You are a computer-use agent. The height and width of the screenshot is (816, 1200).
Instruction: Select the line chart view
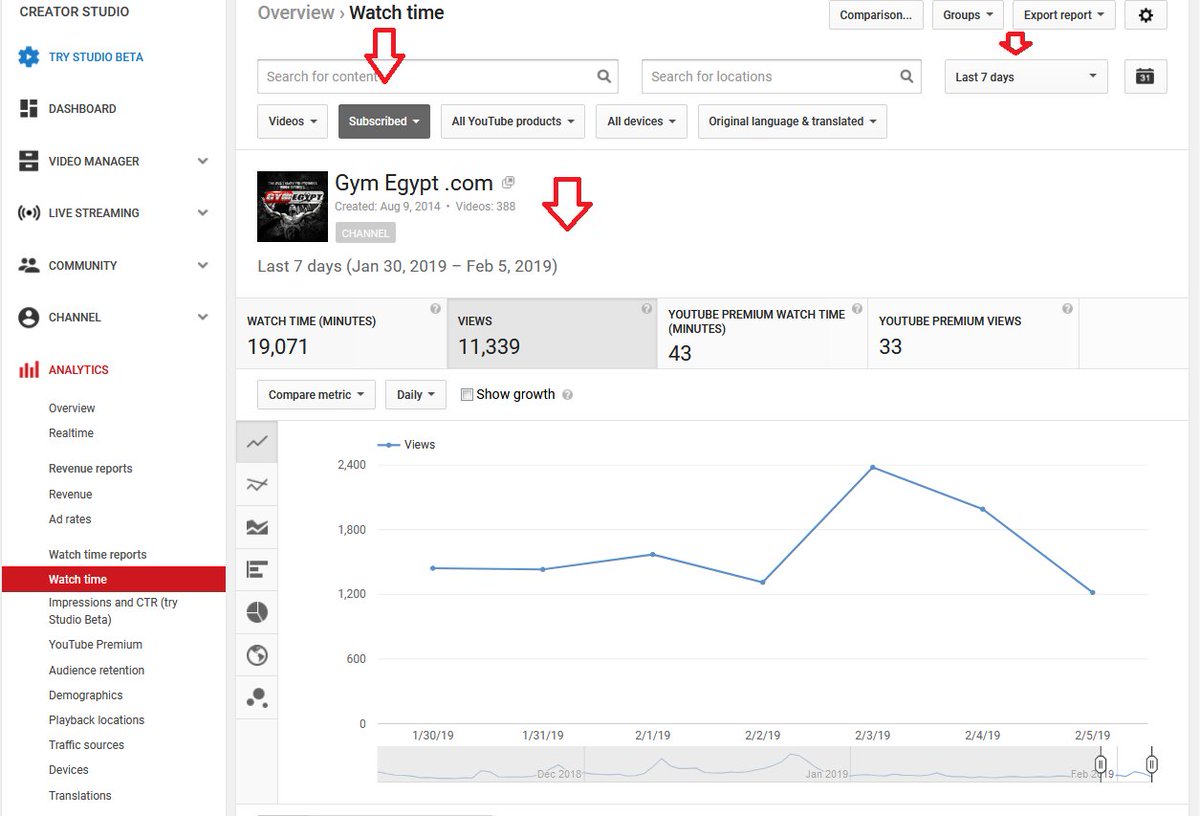point(257,441)
